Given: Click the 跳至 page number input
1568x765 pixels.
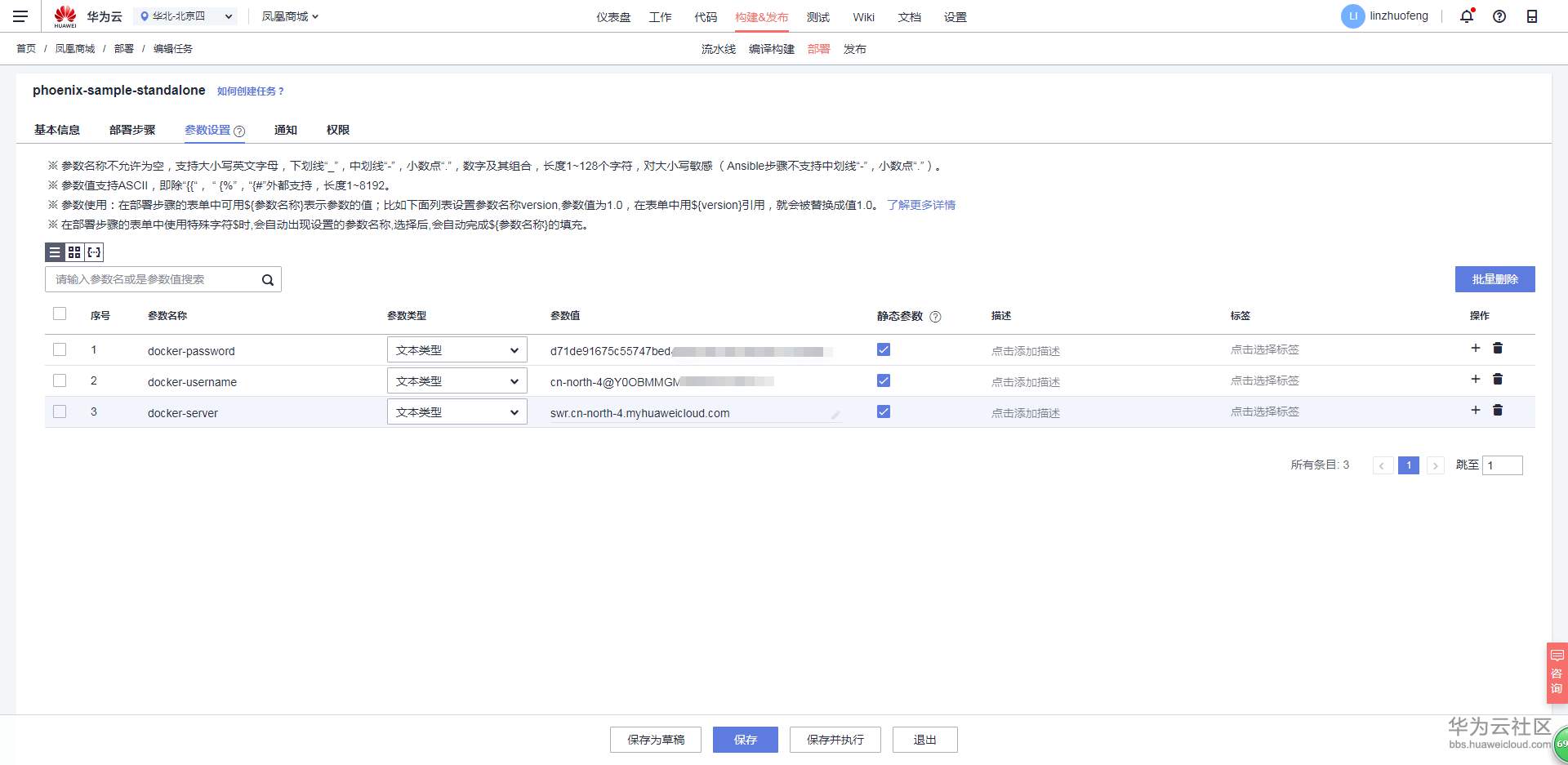Looking at the screenshot, I should 1503,465.
